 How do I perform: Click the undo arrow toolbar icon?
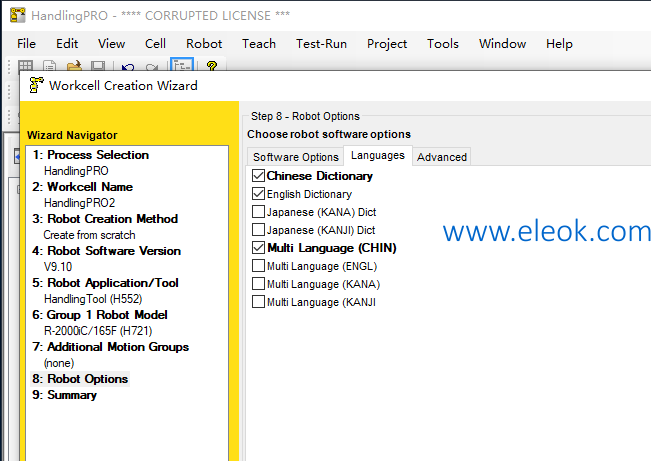click(x=128, y=66)
